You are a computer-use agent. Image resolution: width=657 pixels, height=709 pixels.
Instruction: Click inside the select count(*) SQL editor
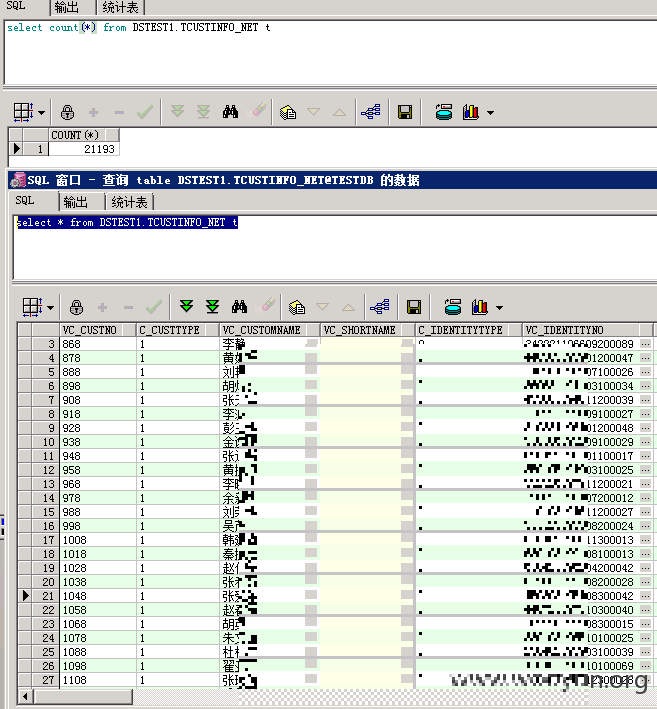click(330, 52)
